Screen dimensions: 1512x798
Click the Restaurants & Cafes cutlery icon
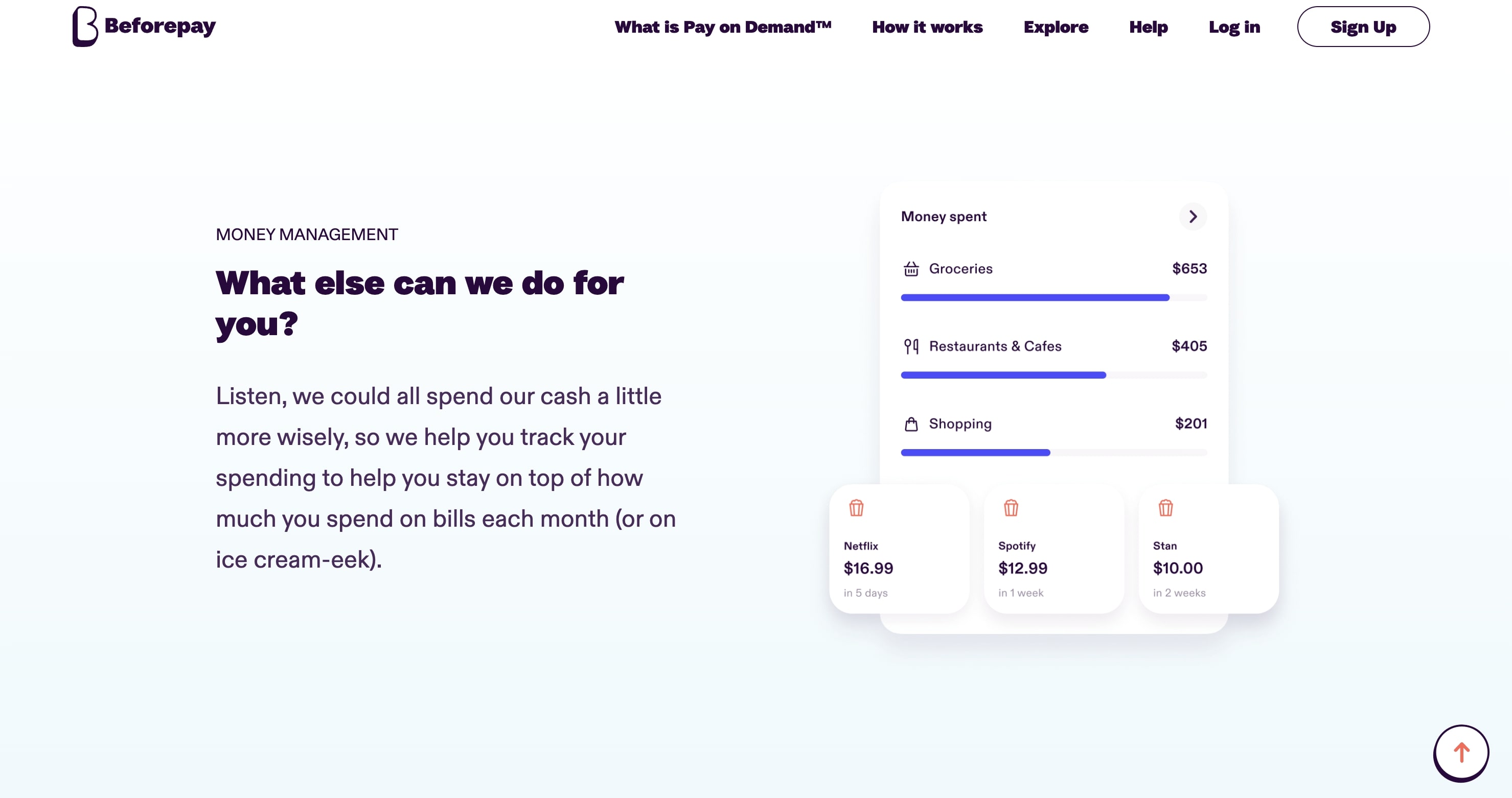911,346
